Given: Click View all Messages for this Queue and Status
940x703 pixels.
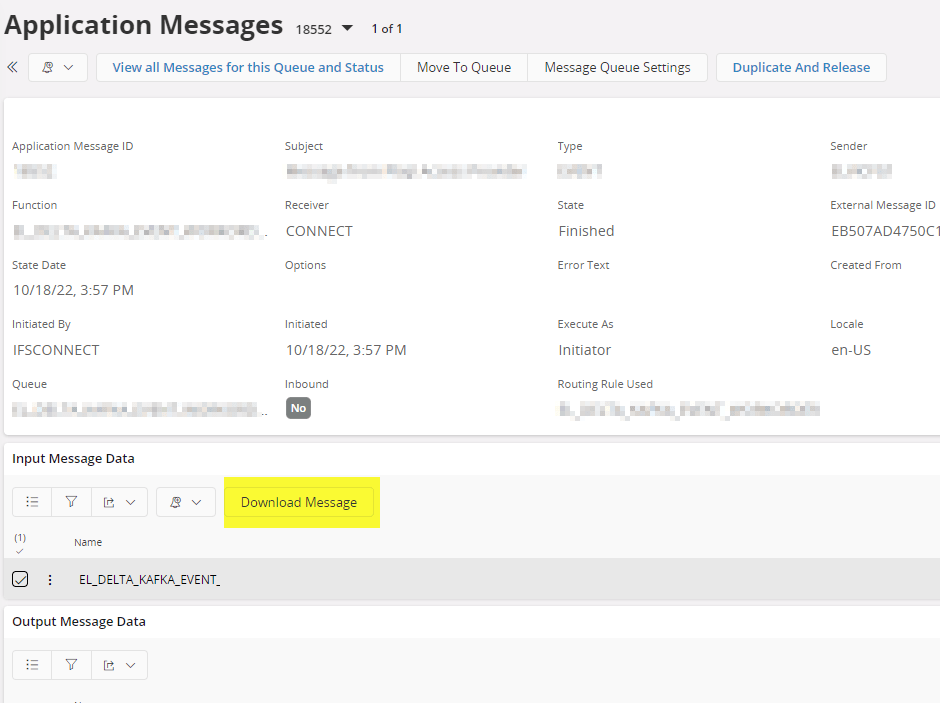Looking at the screenshot, I should (248, 68).
